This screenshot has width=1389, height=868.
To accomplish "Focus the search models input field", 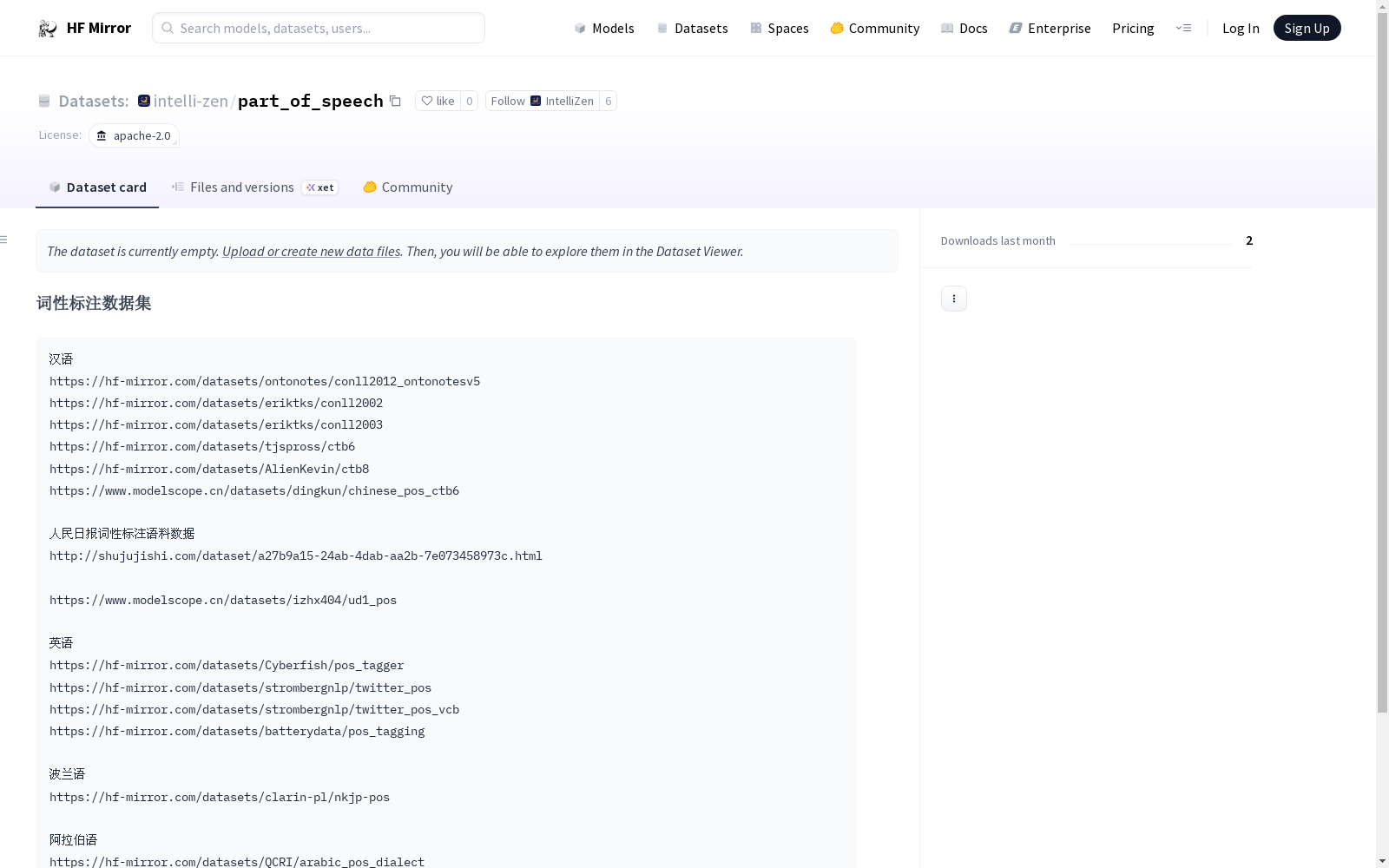I will click(319, 28).
